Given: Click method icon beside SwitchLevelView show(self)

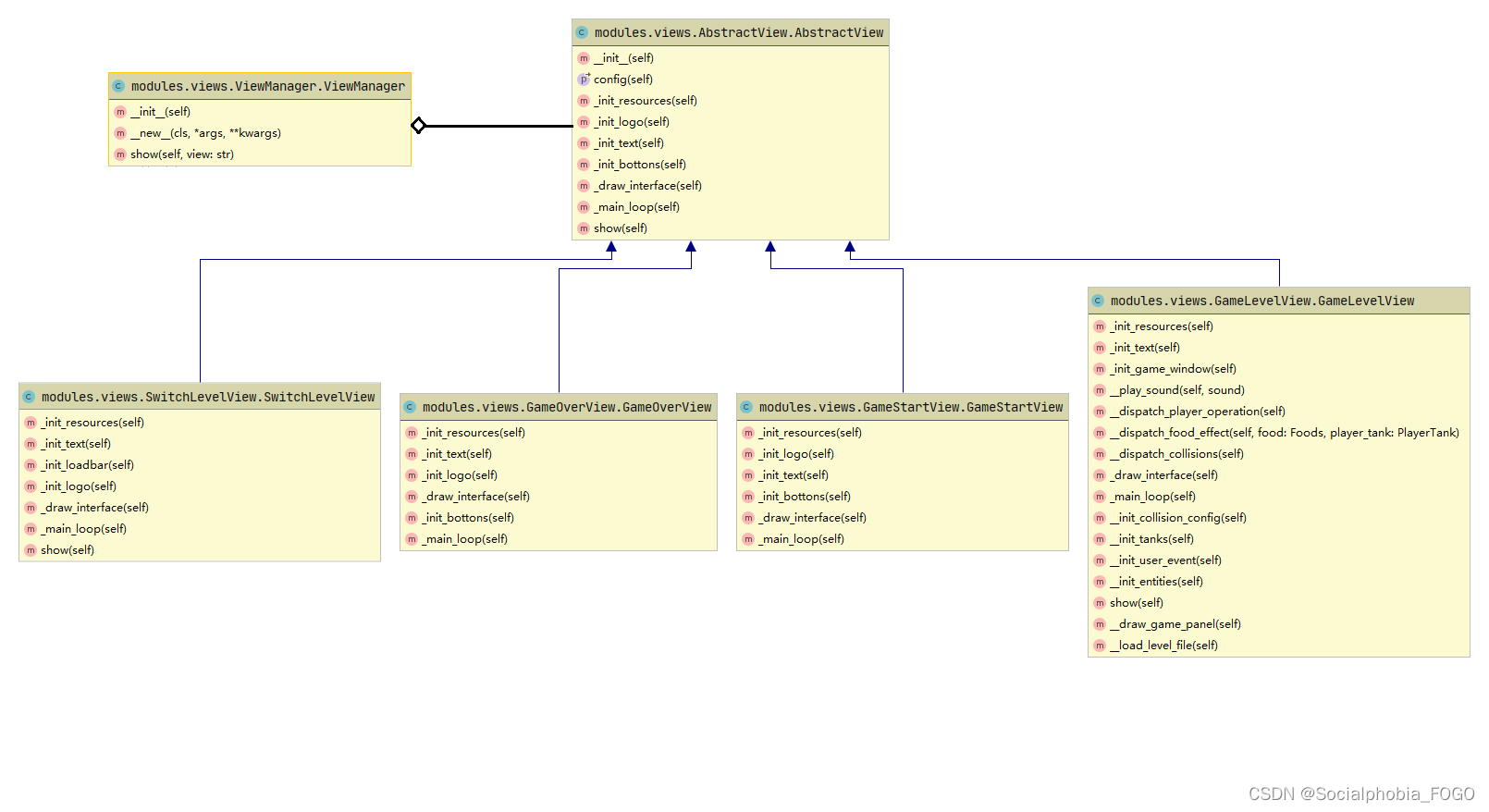Looking at the screenshot, I should click(31, 550).
